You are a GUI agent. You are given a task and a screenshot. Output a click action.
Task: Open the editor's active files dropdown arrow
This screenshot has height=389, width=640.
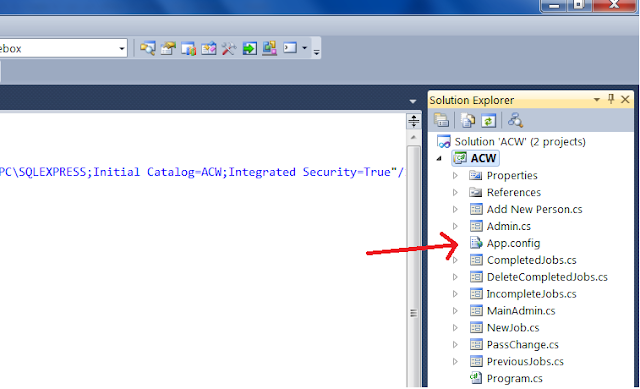pos(413,101)
